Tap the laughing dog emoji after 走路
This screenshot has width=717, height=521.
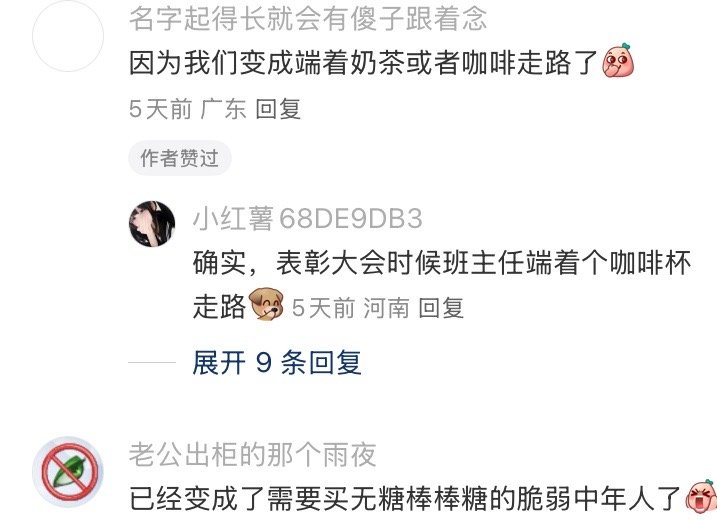pyautogui.click(x=266, y=304)
